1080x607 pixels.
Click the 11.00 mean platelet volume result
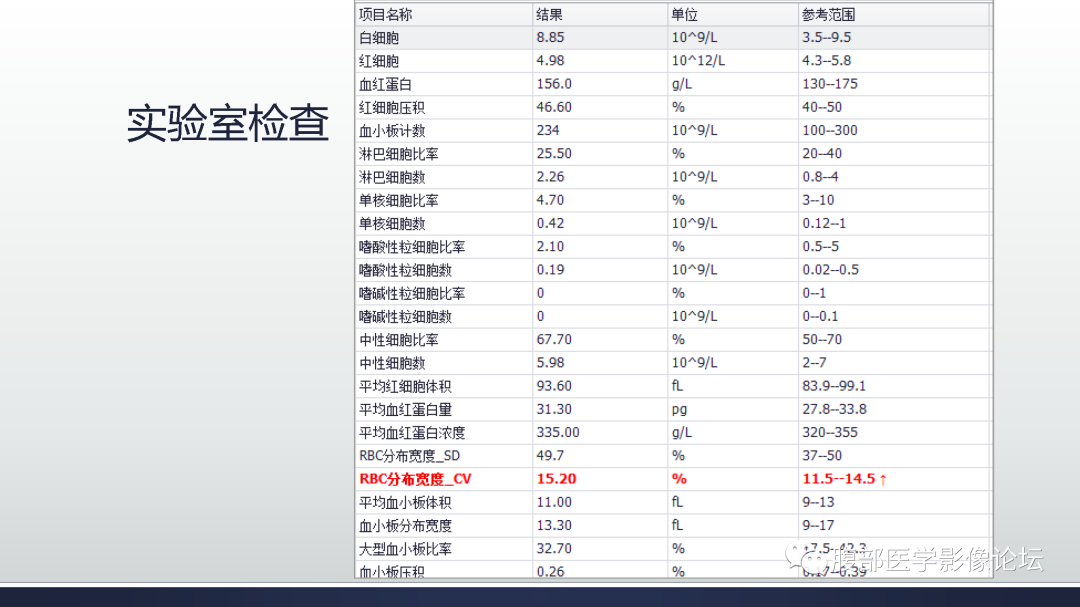[554, 502]
